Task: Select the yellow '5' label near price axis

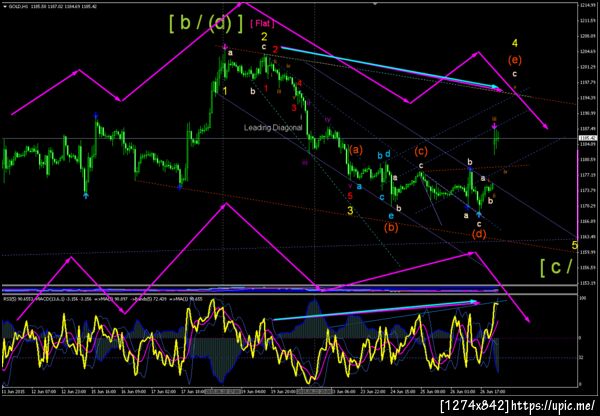Action: pos(574,245)
